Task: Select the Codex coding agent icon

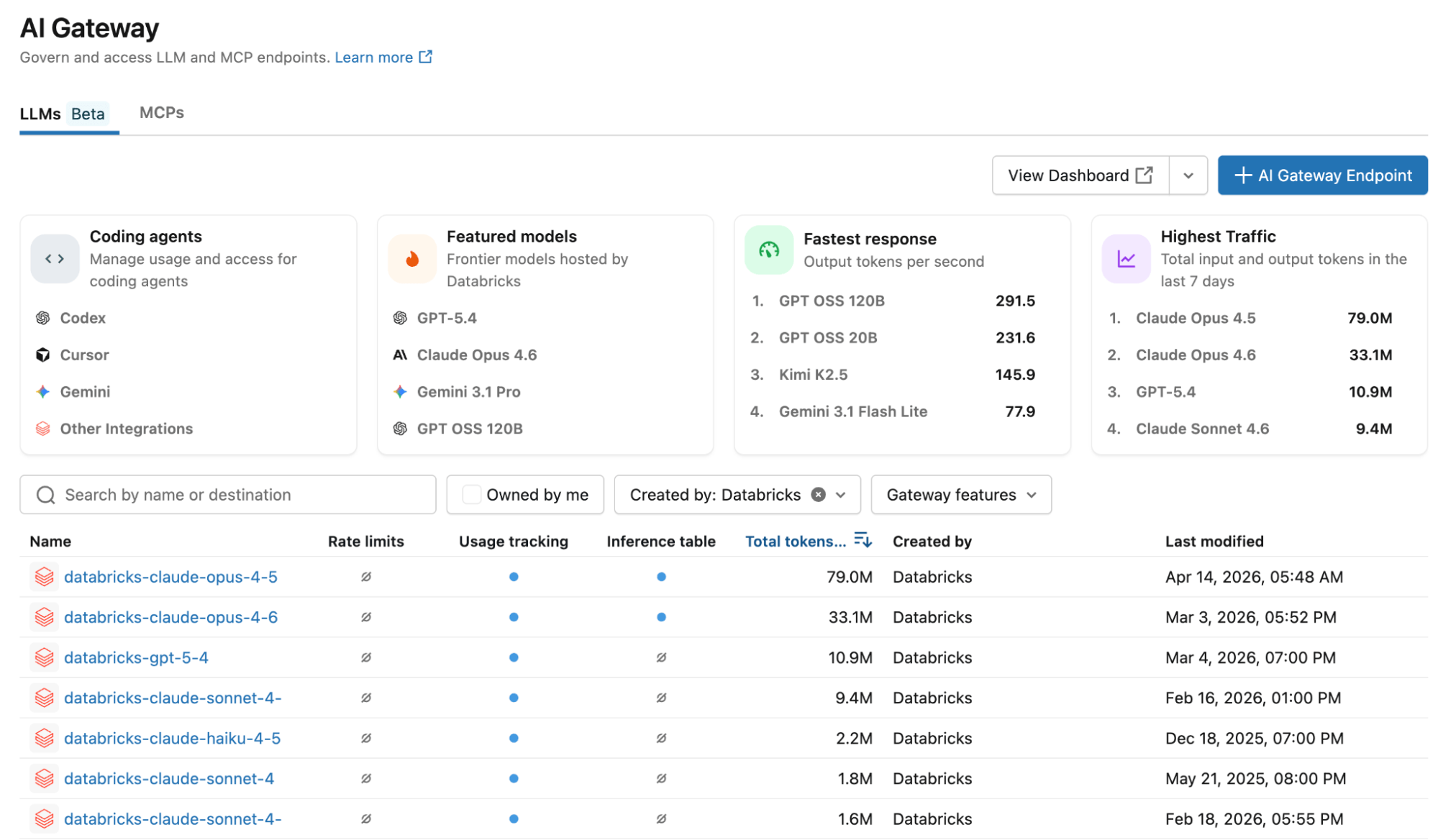Action: tap(42, 317)
